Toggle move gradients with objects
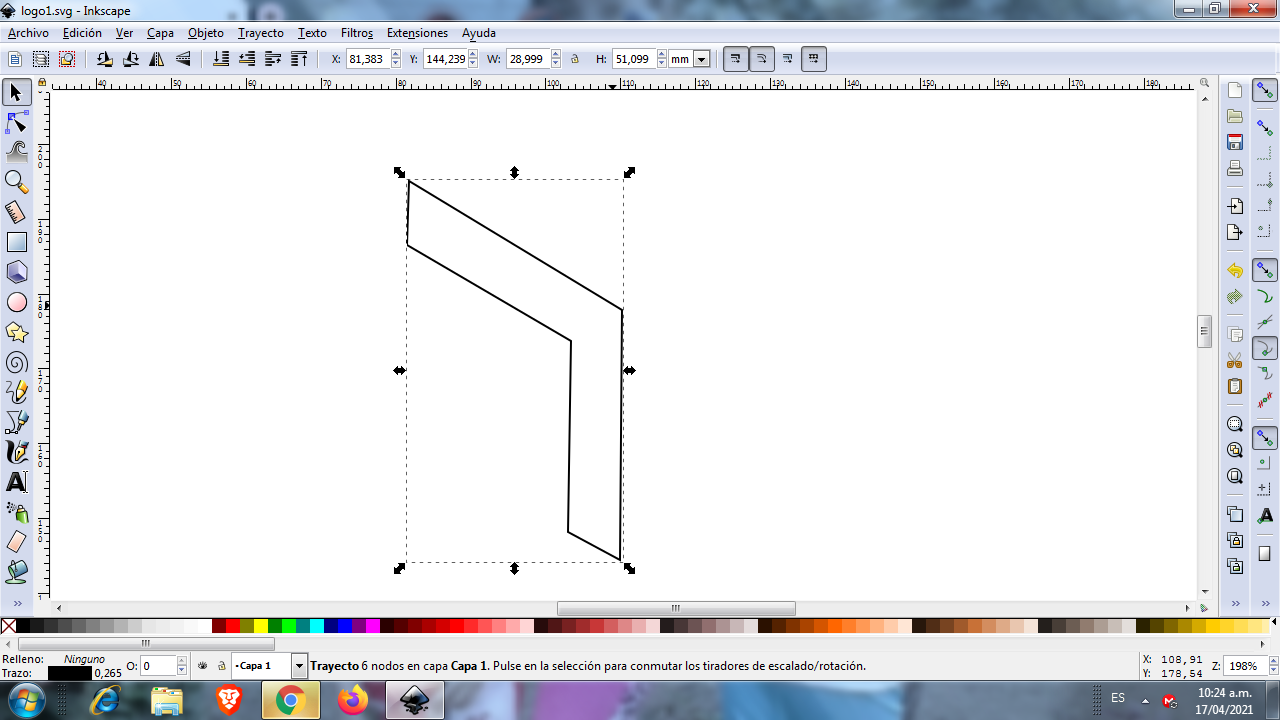The width and height of the screenshot is (1280, 720). pyautogui.click(x=788, y=59)
